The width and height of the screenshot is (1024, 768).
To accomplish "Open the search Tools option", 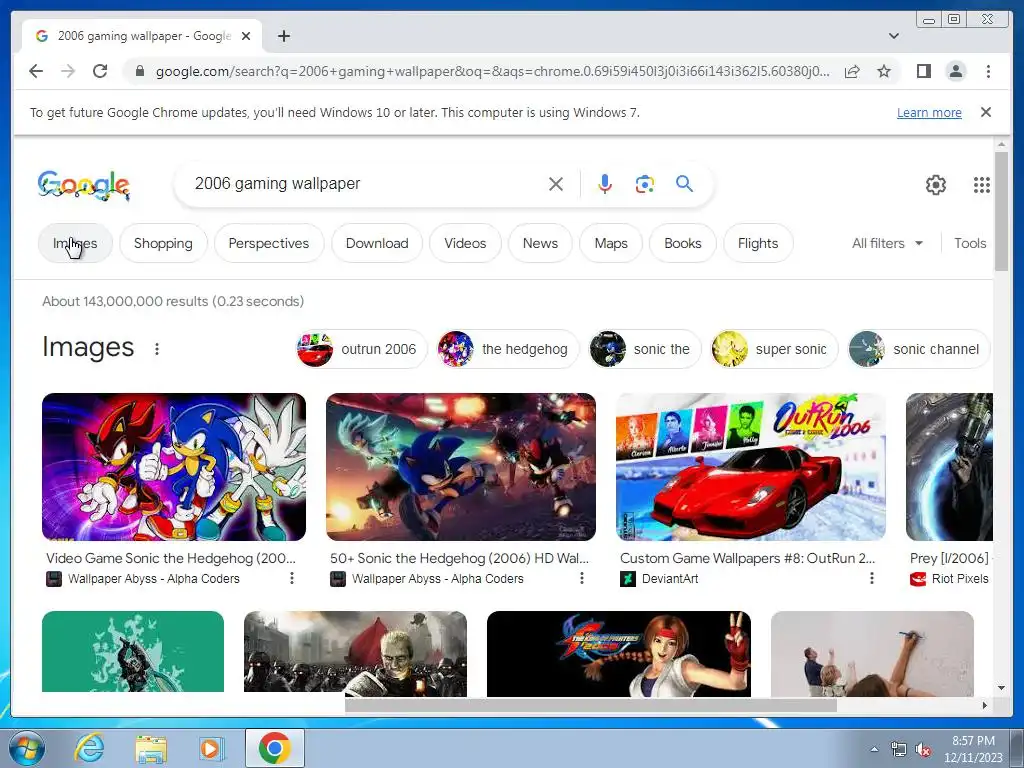I will coord(970,243).
